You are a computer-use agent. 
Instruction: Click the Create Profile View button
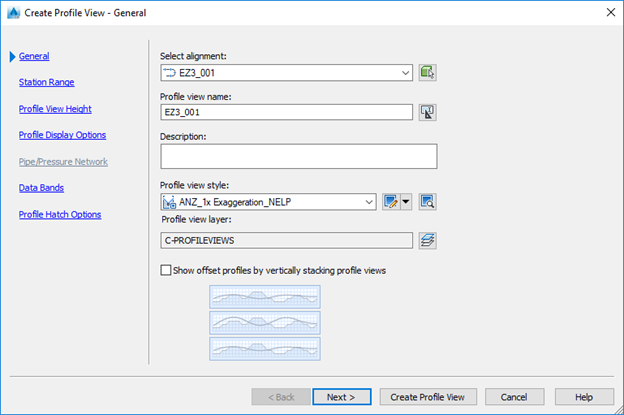428,397
